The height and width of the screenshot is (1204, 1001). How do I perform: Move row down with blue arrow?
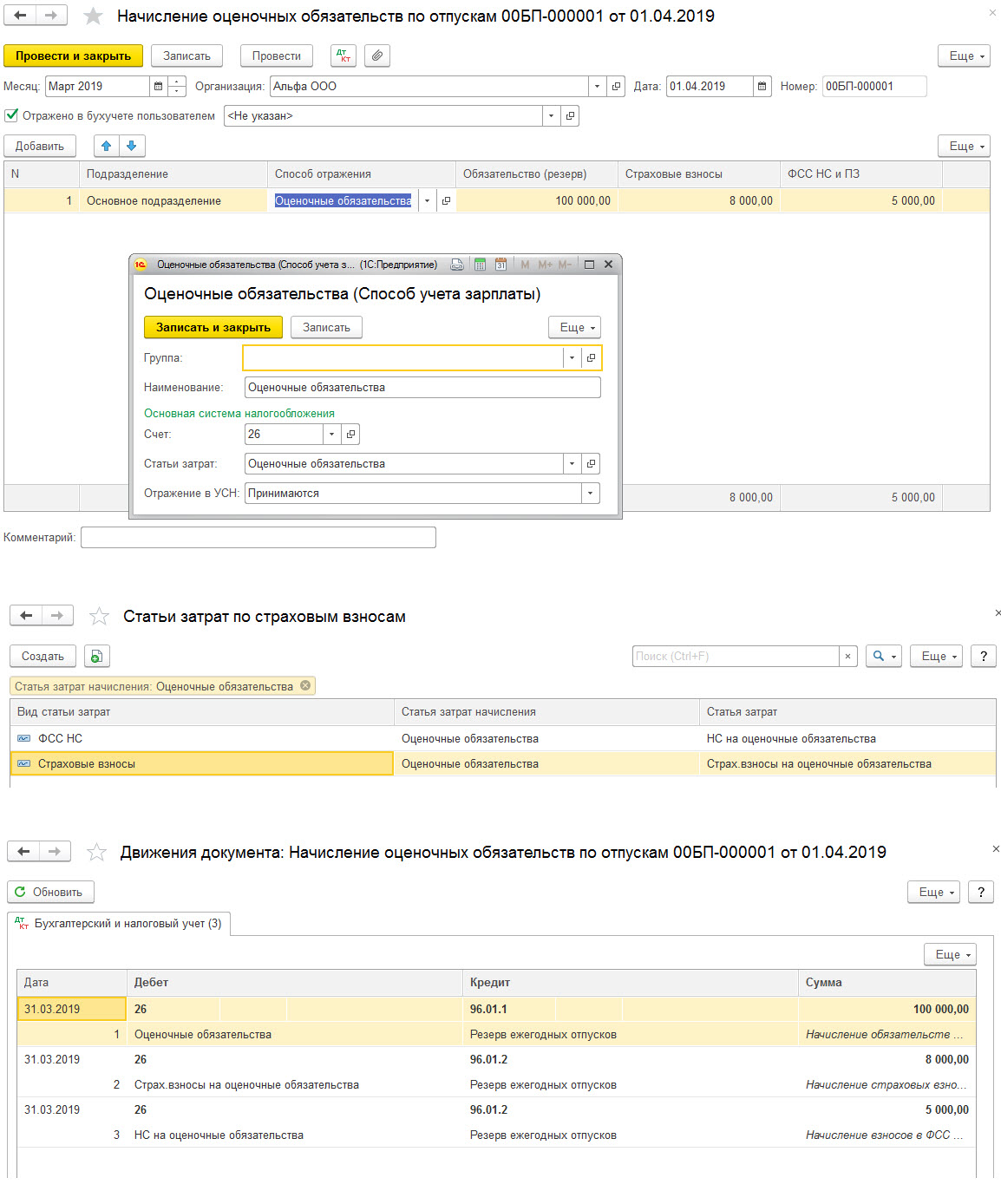[132, 146]
